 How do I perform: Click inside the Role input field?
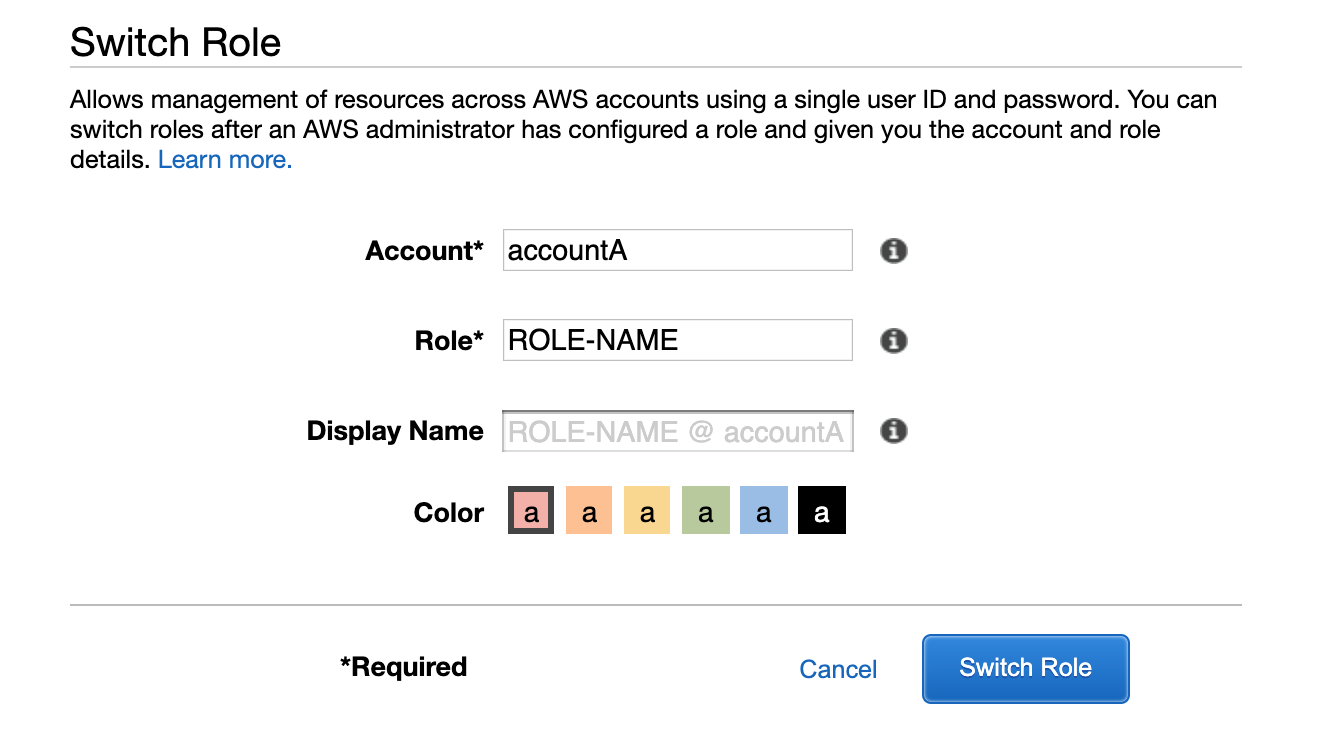(x=677, y=340)
